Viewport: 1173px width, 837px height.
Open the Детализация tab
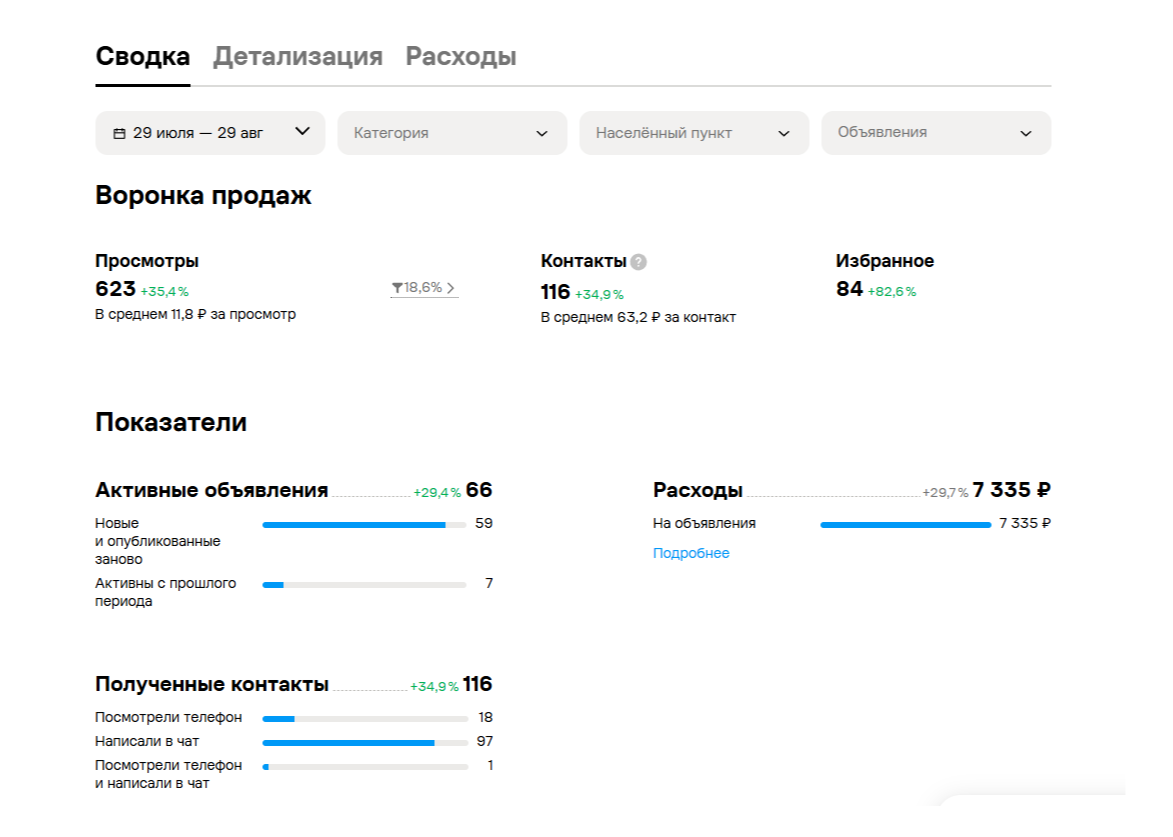298,57
